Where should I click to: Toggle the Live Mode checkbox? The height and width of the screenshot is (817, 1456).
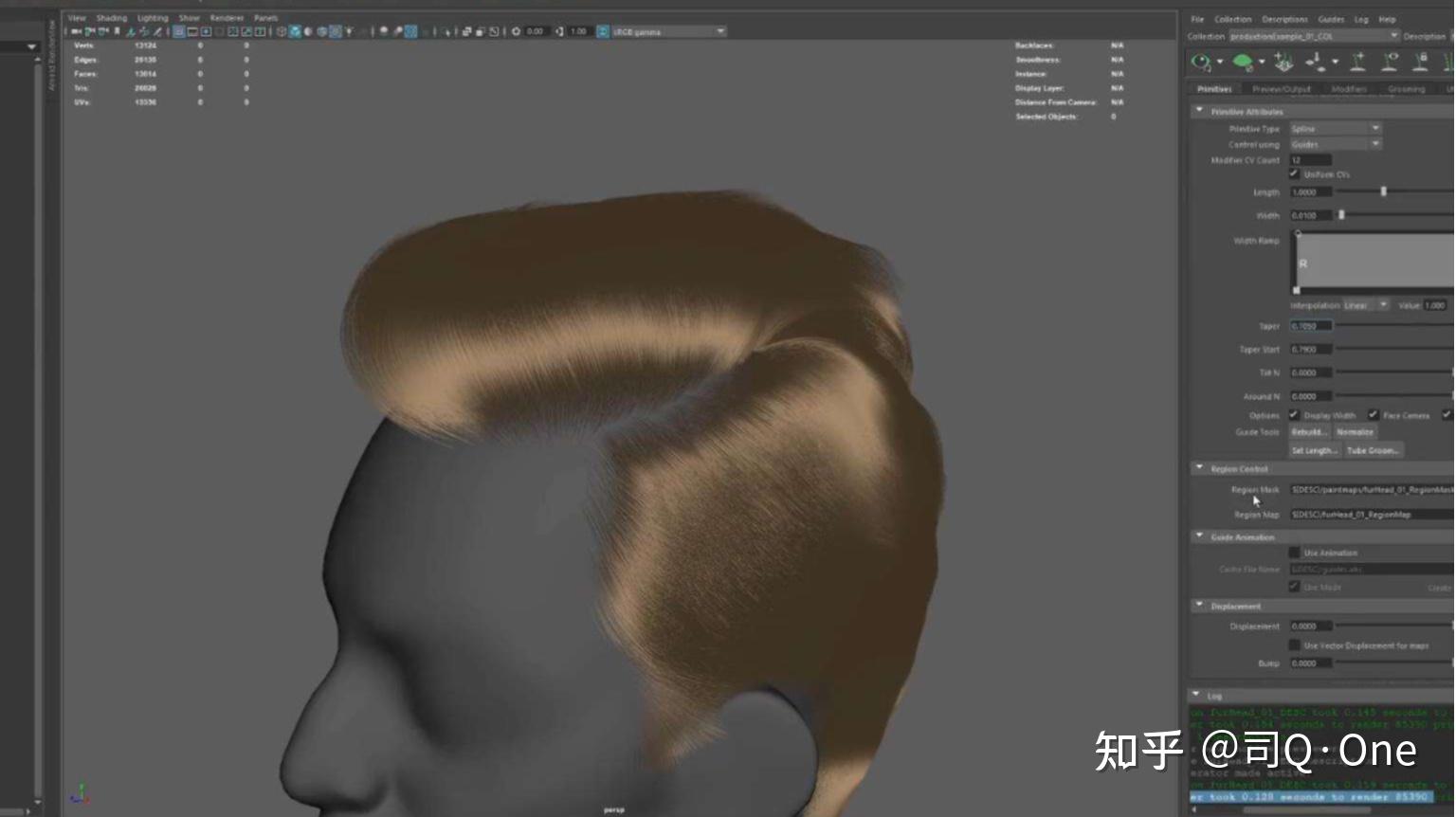1294,587
